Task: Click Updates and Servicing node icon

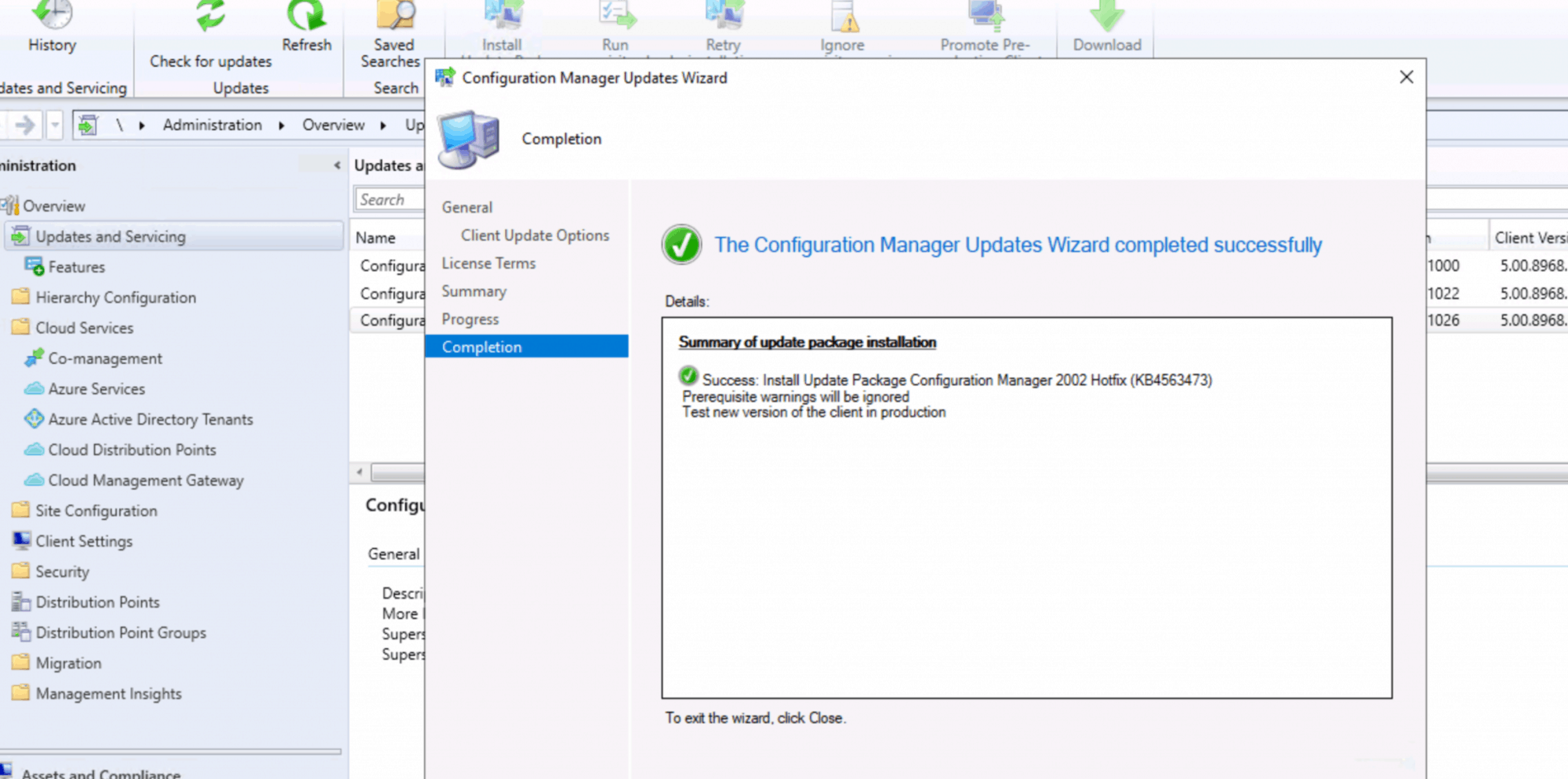Action: point(21,236)
